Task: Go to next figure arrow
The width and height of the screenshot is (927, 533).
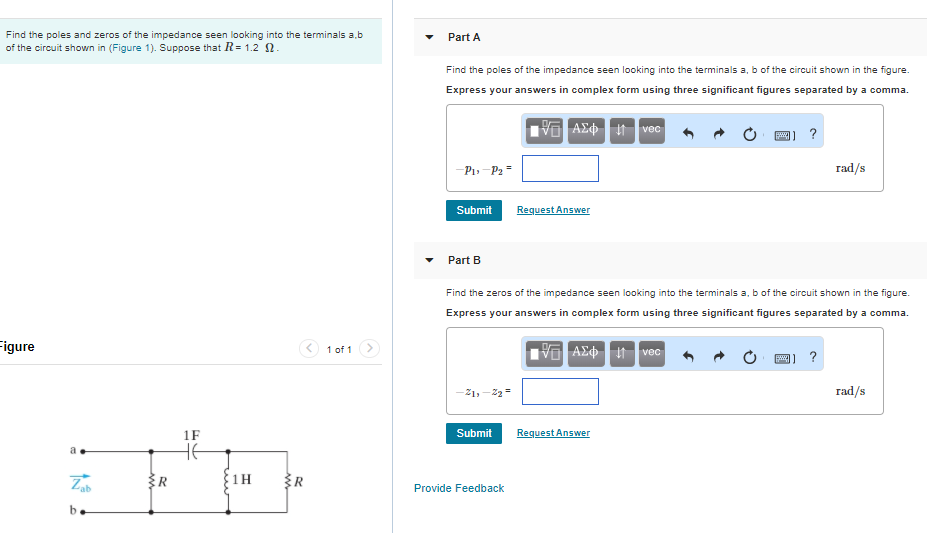Action: point(370,348)
